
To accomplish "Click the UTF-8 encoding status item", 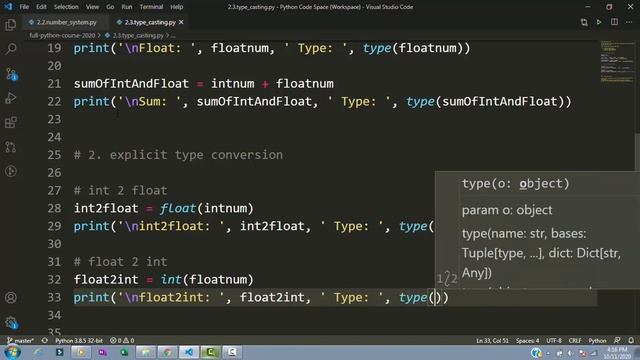I will point(554,340).
